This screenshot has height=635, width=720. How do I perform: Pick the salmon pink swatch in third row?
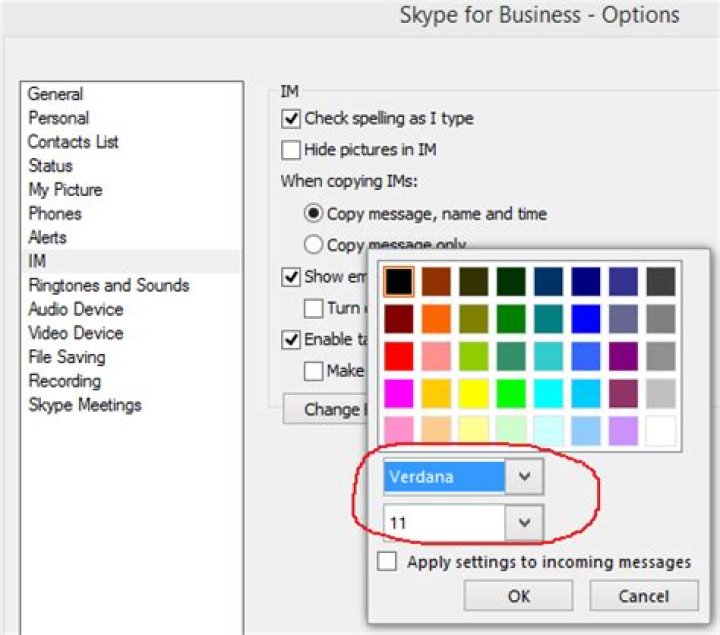click(436, 356)
